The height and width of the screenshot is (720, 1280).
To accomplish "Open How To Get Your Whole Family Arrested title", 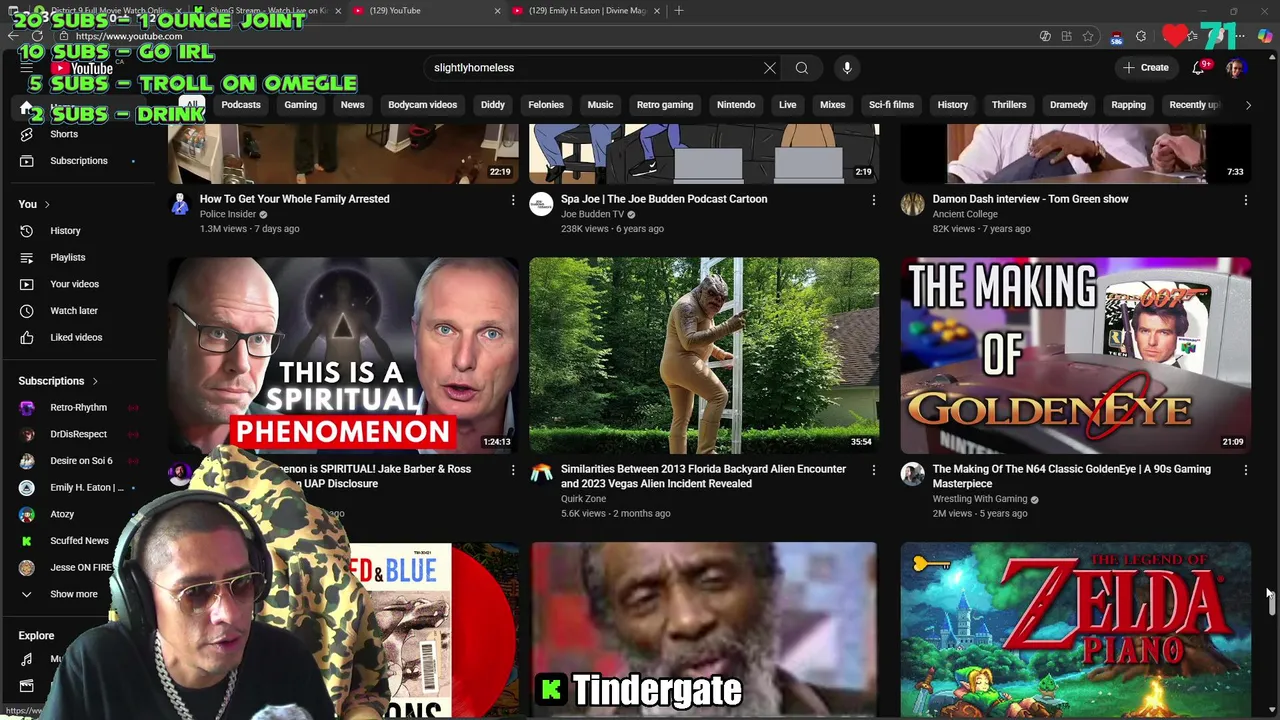I will point(294,199).
